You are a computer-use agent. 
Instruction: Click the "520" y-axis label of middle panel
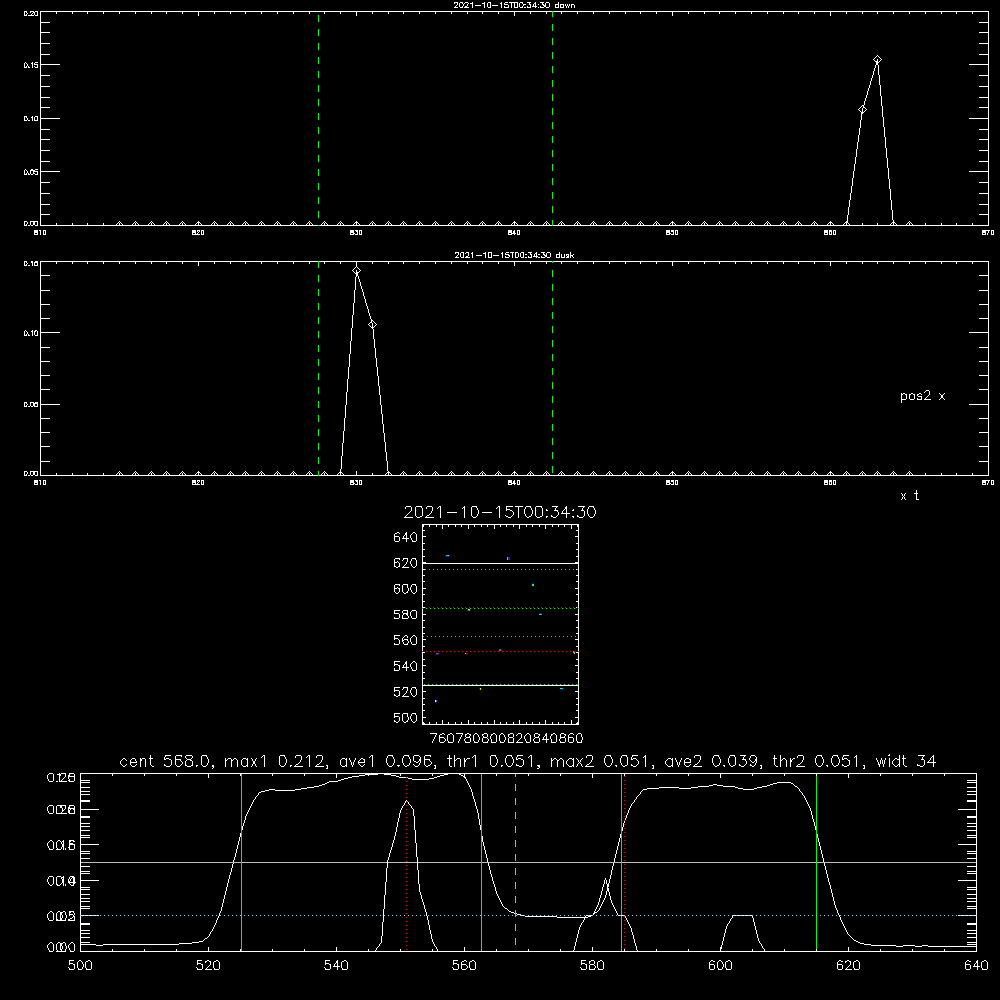(x=406, y=692)
